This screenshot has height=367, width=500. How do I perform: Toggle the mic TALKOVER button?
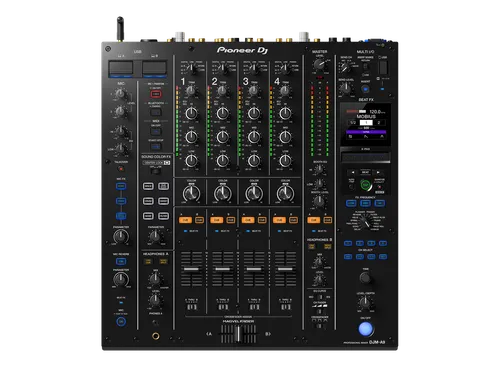click(x=121, y=169)
